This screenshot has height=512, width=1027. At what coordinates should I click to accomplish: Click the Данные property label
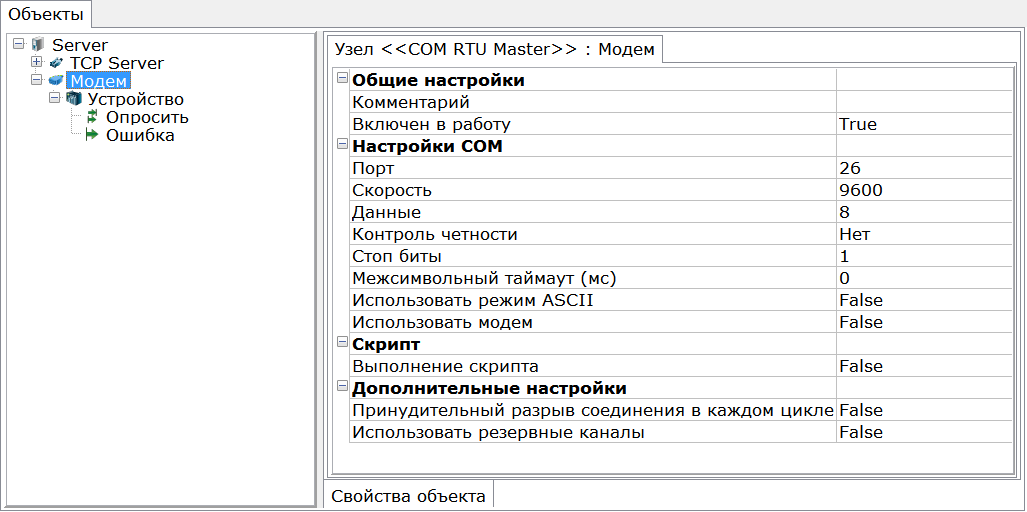(386, 212)
